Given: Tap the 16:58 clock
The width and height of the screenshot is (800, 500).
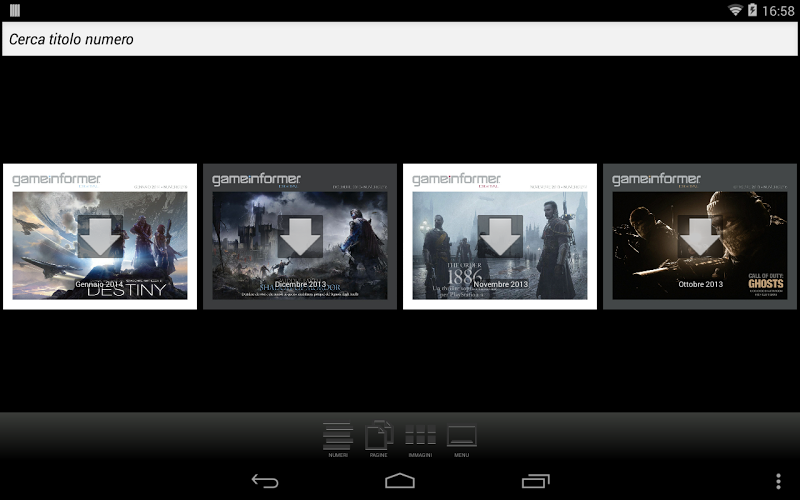Looking at the screenshot, I should coord(779,11).
